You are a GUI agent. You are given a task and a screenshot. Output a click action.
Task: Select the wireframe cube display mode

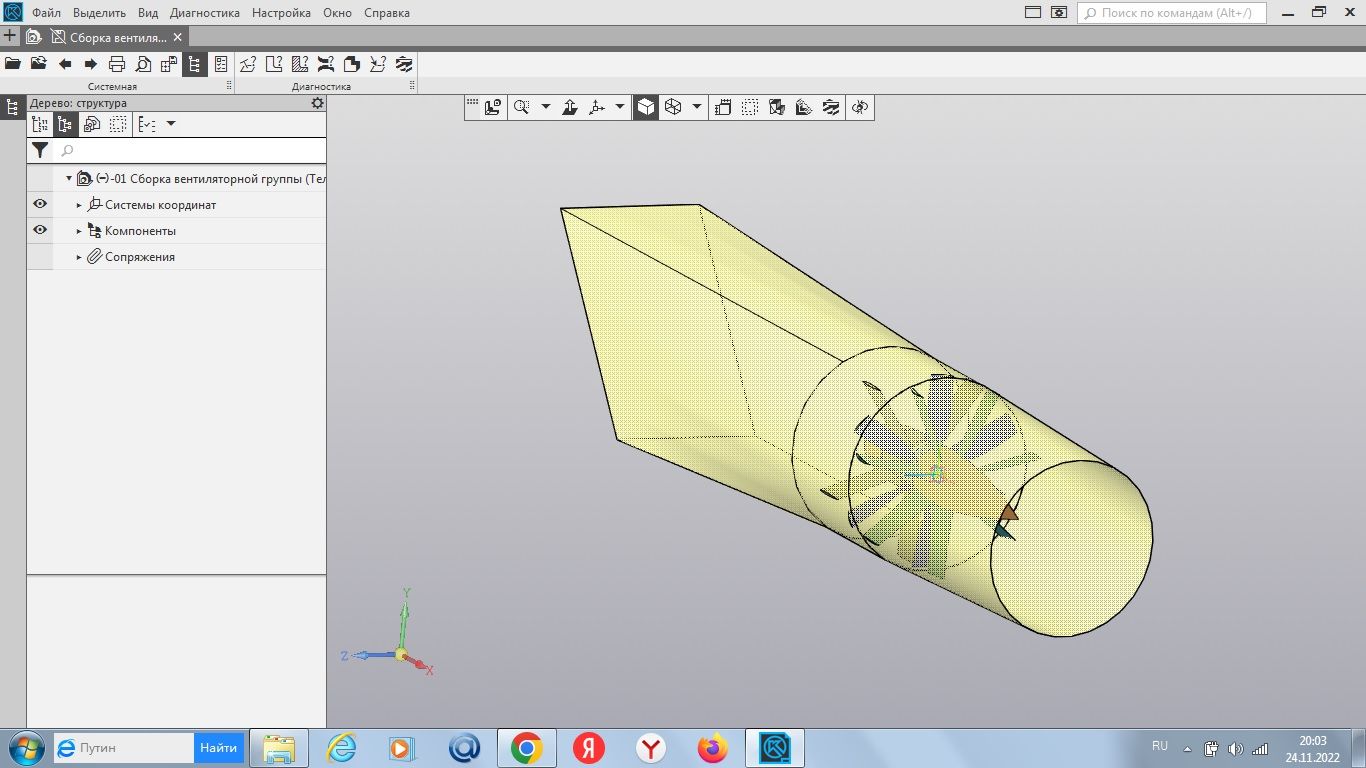tap(673, 107)
